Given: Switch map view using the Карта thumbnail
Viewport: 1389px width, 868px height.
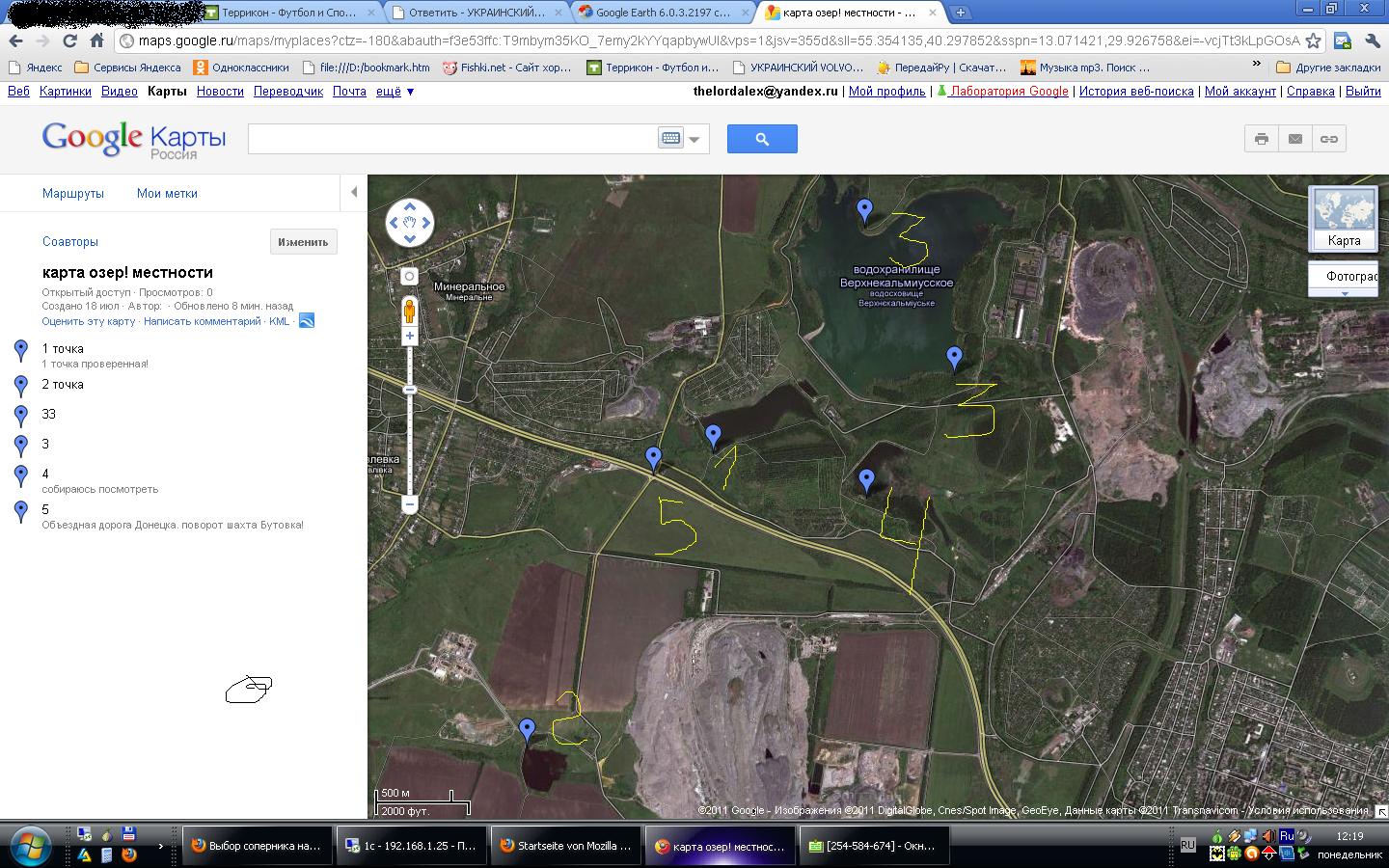Looking at the screenshot, I should (1344, 219).
